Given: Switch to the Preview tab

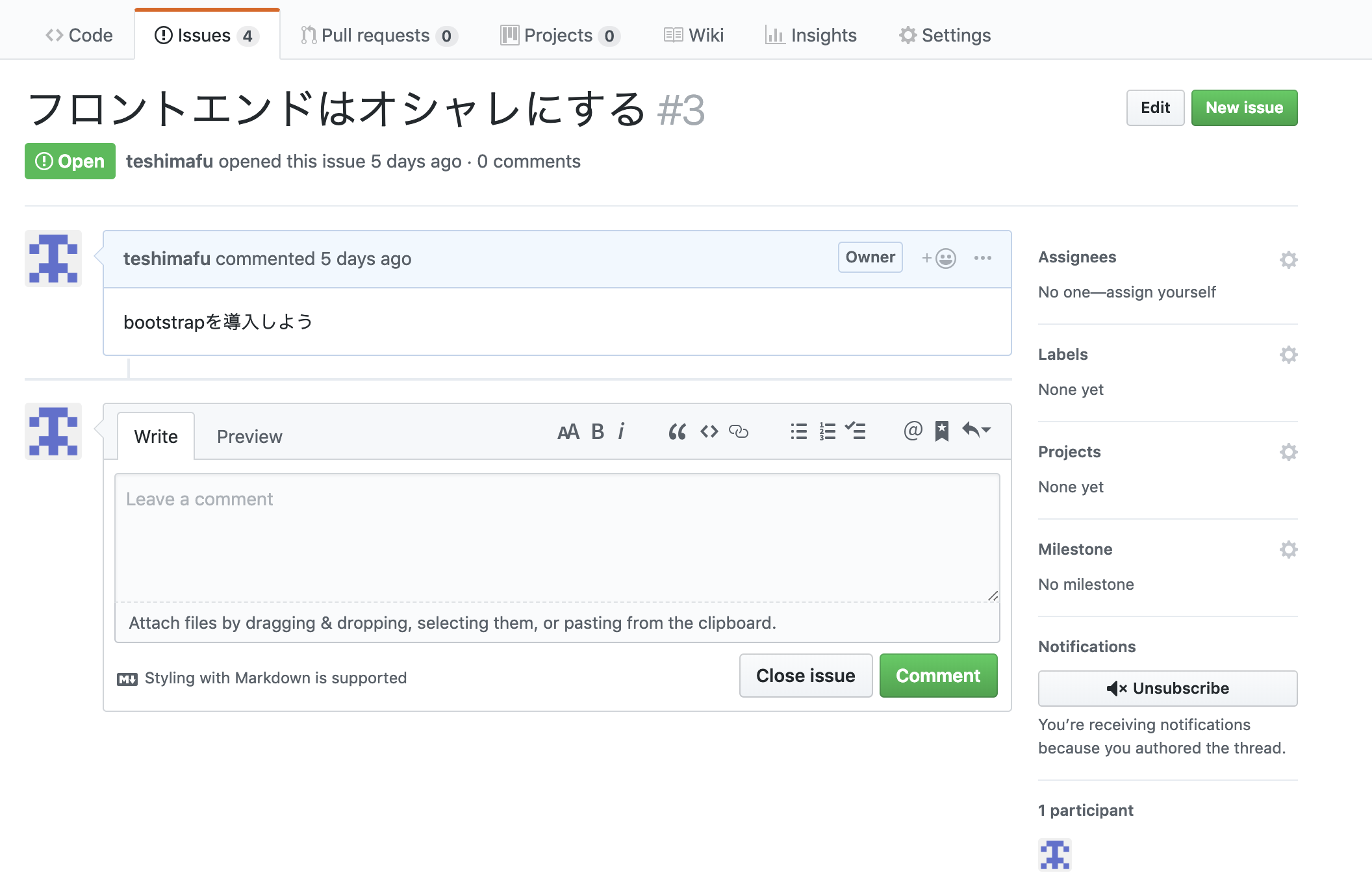Looking at the screenshot, I should [249, 436].
